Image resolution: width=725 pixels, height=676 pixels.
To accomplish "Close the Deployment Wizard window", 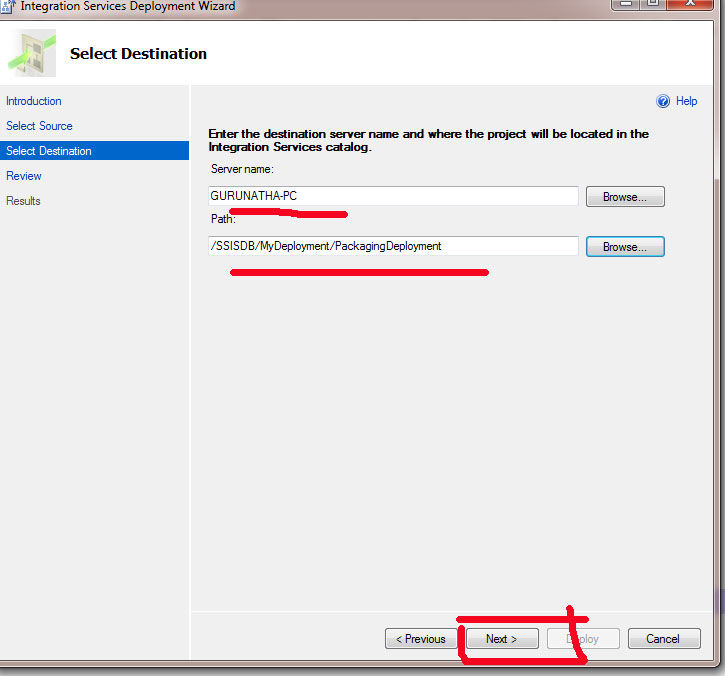I will [x=690, y=4].
